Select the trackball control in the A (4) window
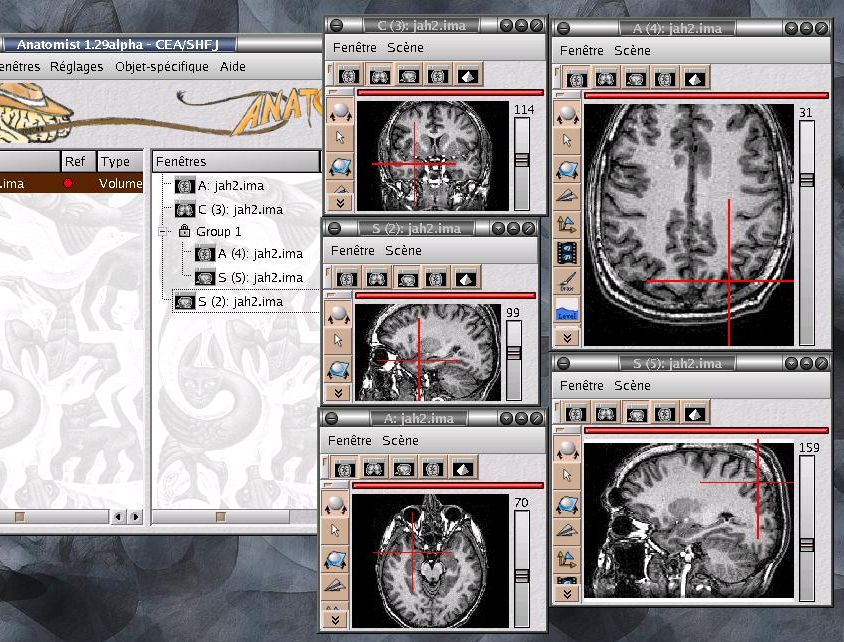Image resolution: width=844 pixels, height=642 pixels. (x=568, y=113)
